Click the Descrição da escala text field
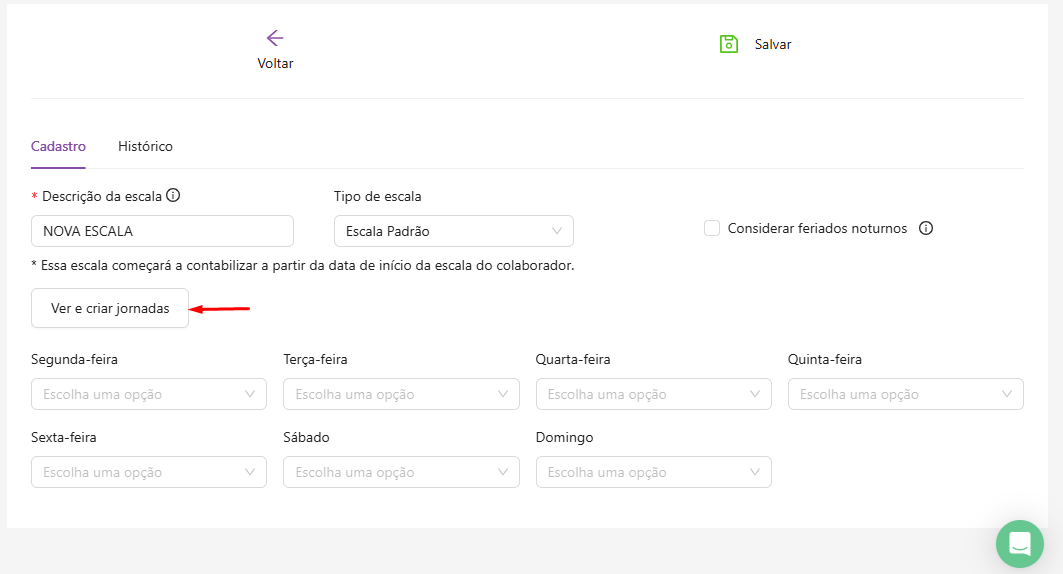 (162, 231)
